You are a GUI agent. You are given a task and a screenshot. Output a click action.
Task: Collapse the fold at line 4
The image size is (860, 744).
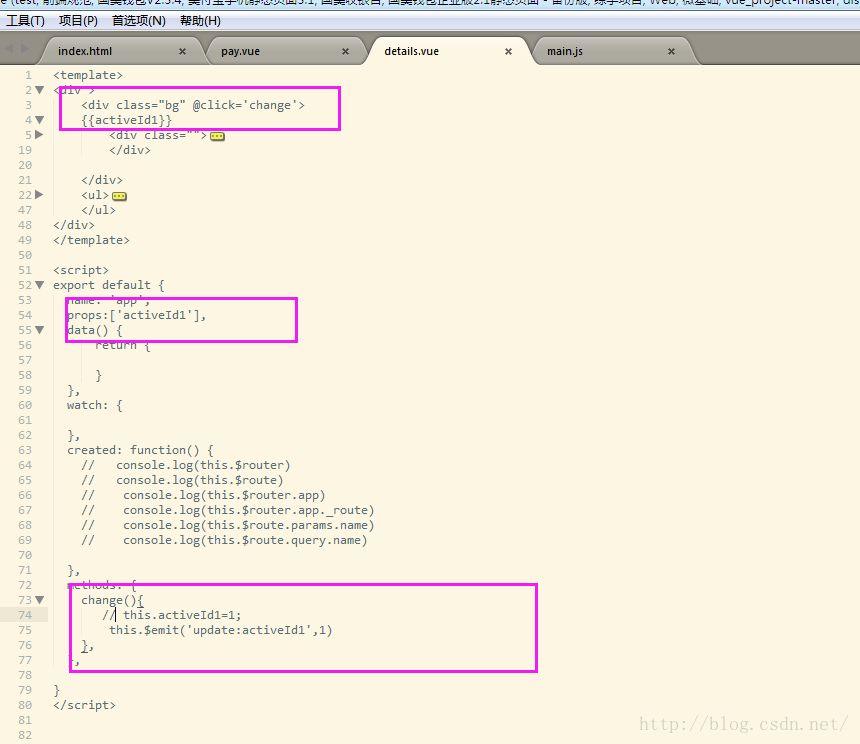(x=39, y=120)
